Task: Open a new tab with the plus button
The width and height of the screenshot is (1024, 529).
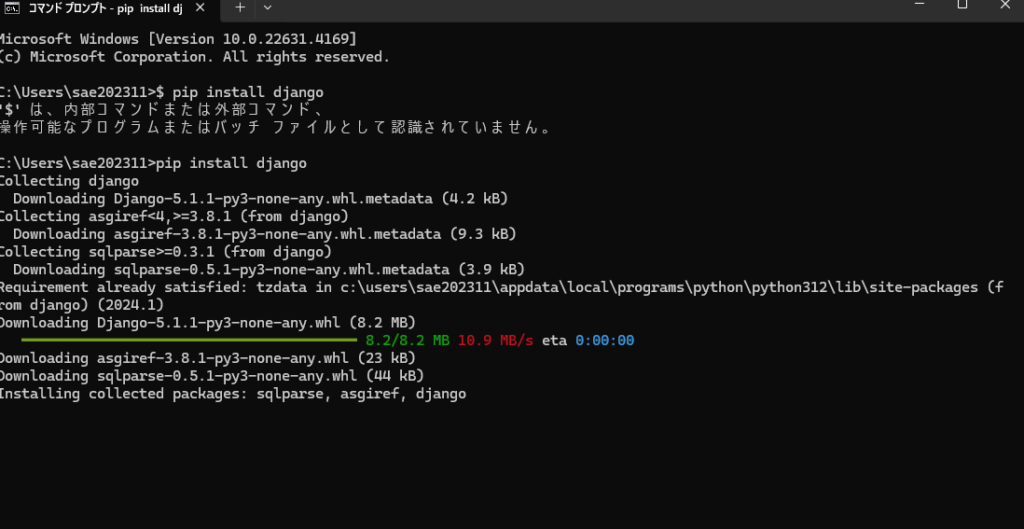Action: pyautogui.click(x=240, y=7)
